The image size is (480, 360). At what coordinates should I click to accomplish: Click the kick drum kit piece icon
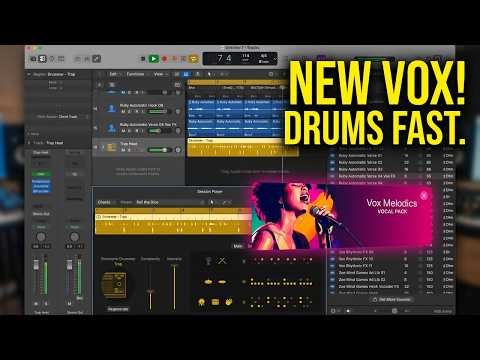(201, 302)
